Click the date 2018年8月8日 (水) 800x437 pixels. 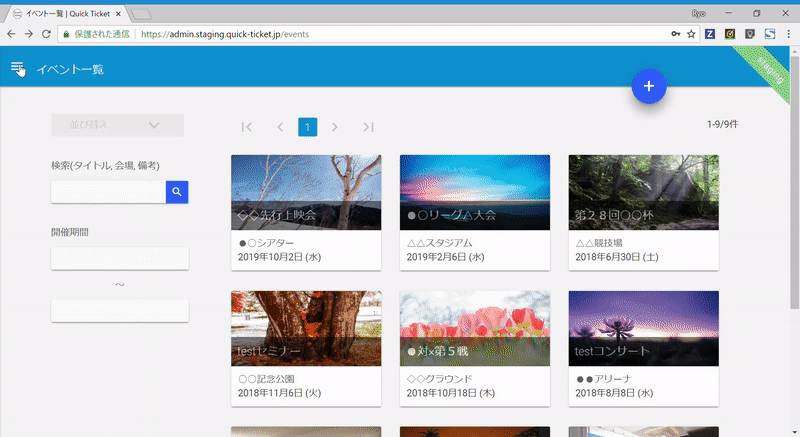614,393
